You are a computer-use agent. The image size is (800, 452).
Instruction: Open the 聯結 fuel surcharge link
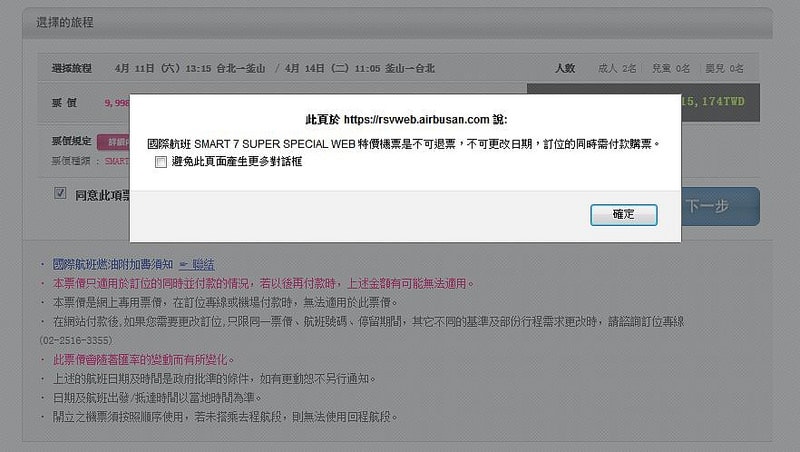coord(203,264)
